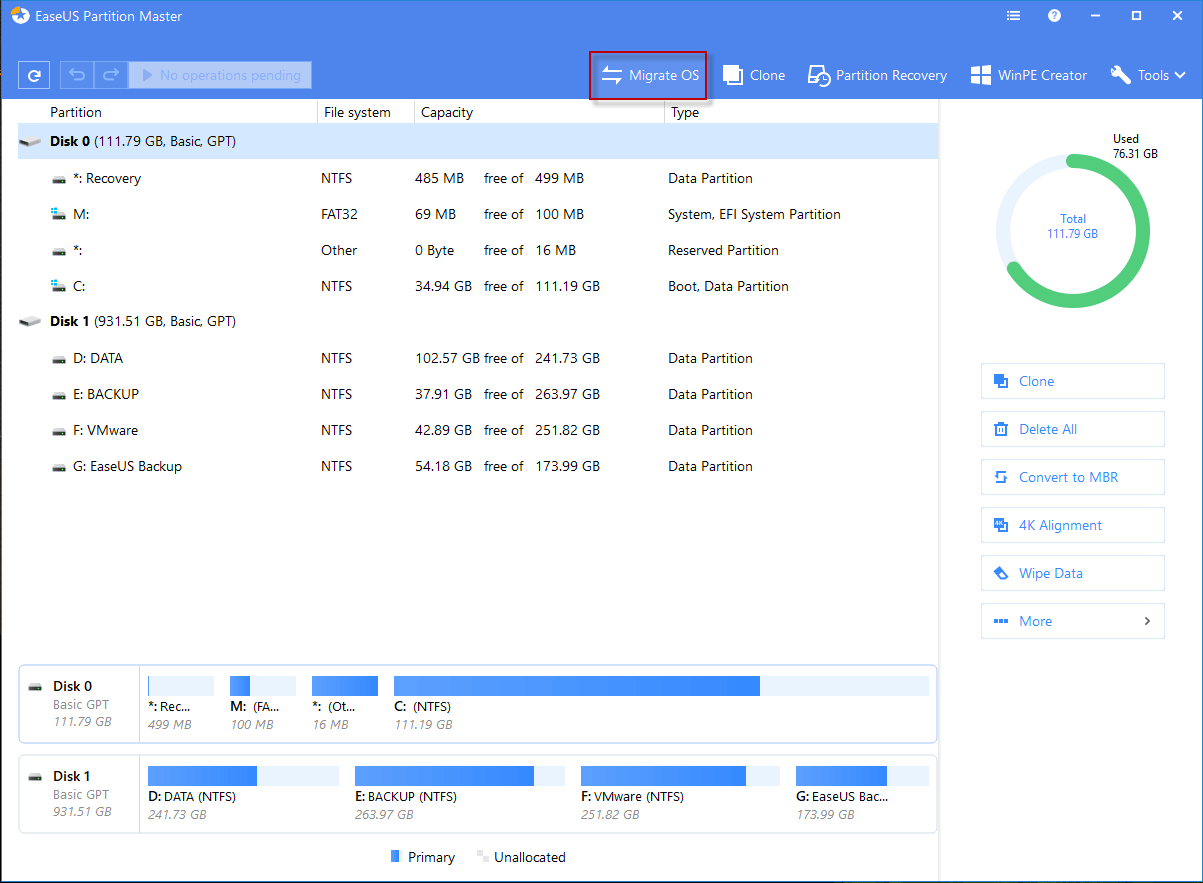Open the task list icon in title bar
Screen dimensions: 1203x883
[x=1014, y=16]
